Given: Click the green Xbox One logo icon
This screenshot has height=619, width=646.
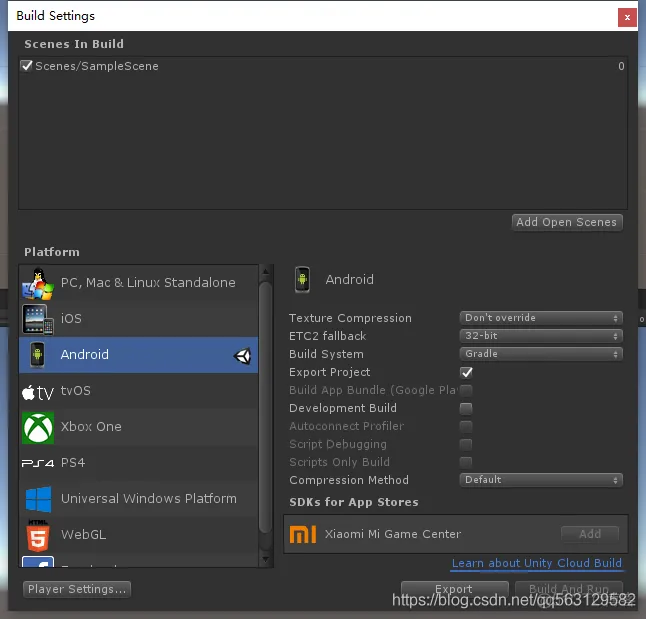Looking at the screenshot, I should click(37, 428).
